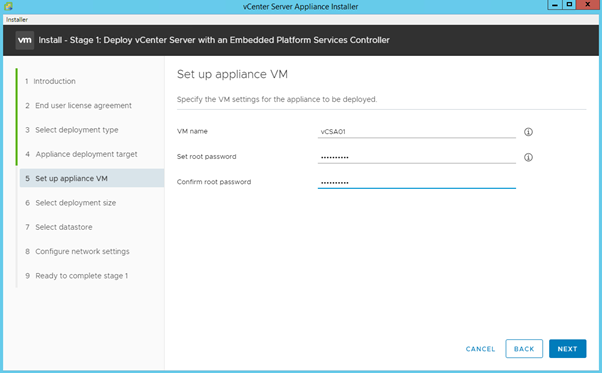Screen dimensions: 602x373
Task: Click the vm logo in header
Action: (x=25, y=40)
